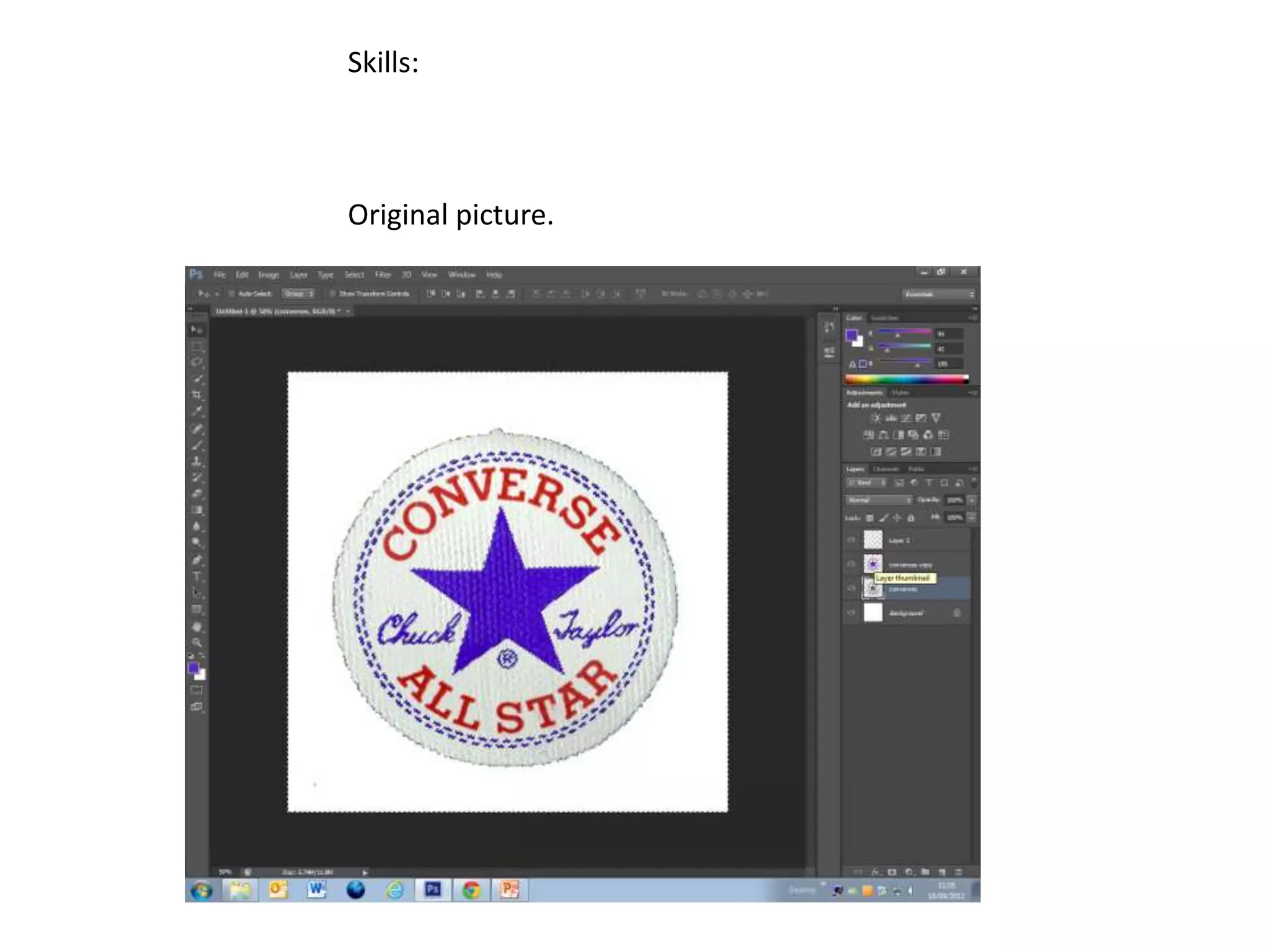
Task: Click the Brush tool
Action: (x=197, y=445)
